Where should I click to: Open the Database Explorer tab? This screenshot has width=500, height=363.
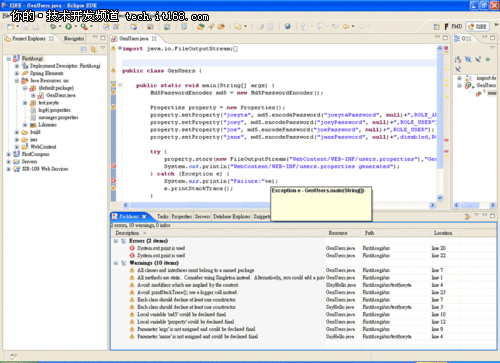(x=231, y=217)
